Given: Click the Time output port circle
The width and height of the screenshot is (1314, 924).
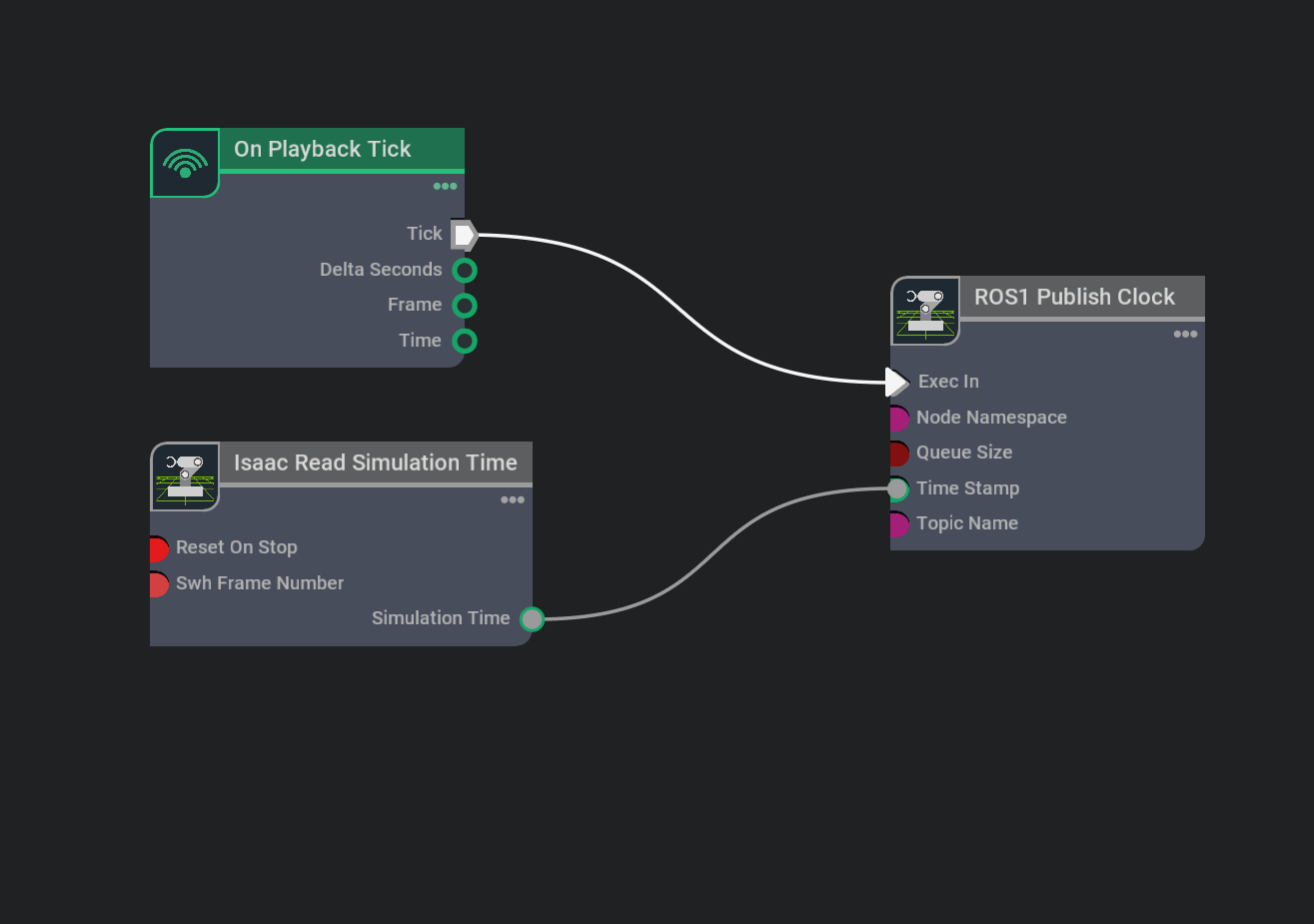Looking at the screenshot, I should click(x=465, y=342).
